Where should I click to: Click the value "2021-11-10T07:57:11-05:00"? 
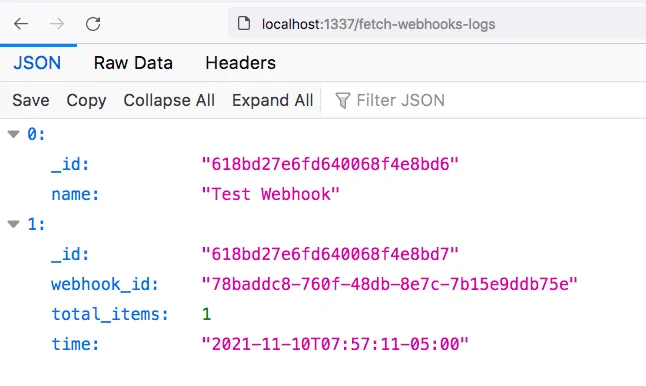pyautogui.click(x=335, y=344)
